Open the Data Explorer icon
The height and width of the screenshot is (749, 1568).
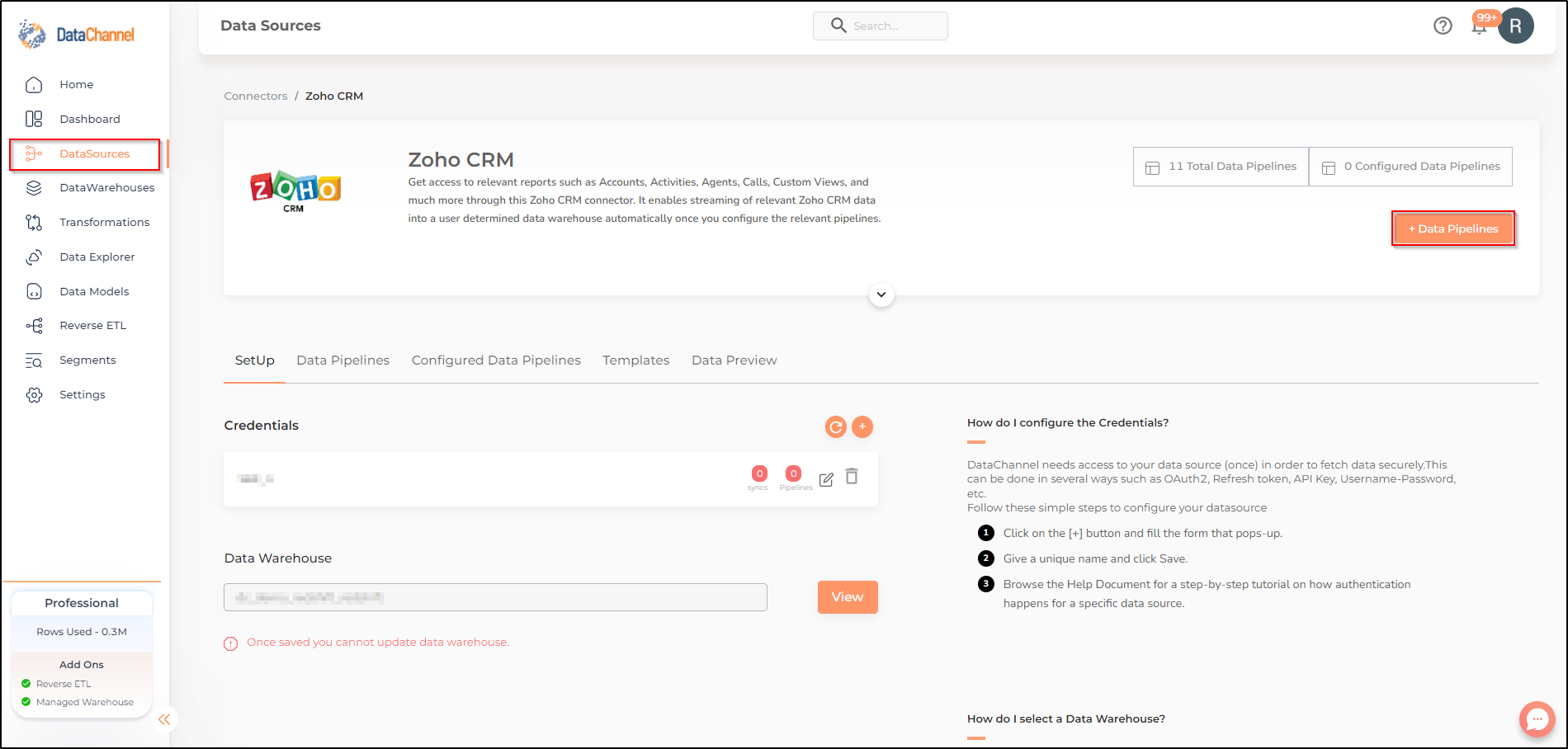pos(34,257)
